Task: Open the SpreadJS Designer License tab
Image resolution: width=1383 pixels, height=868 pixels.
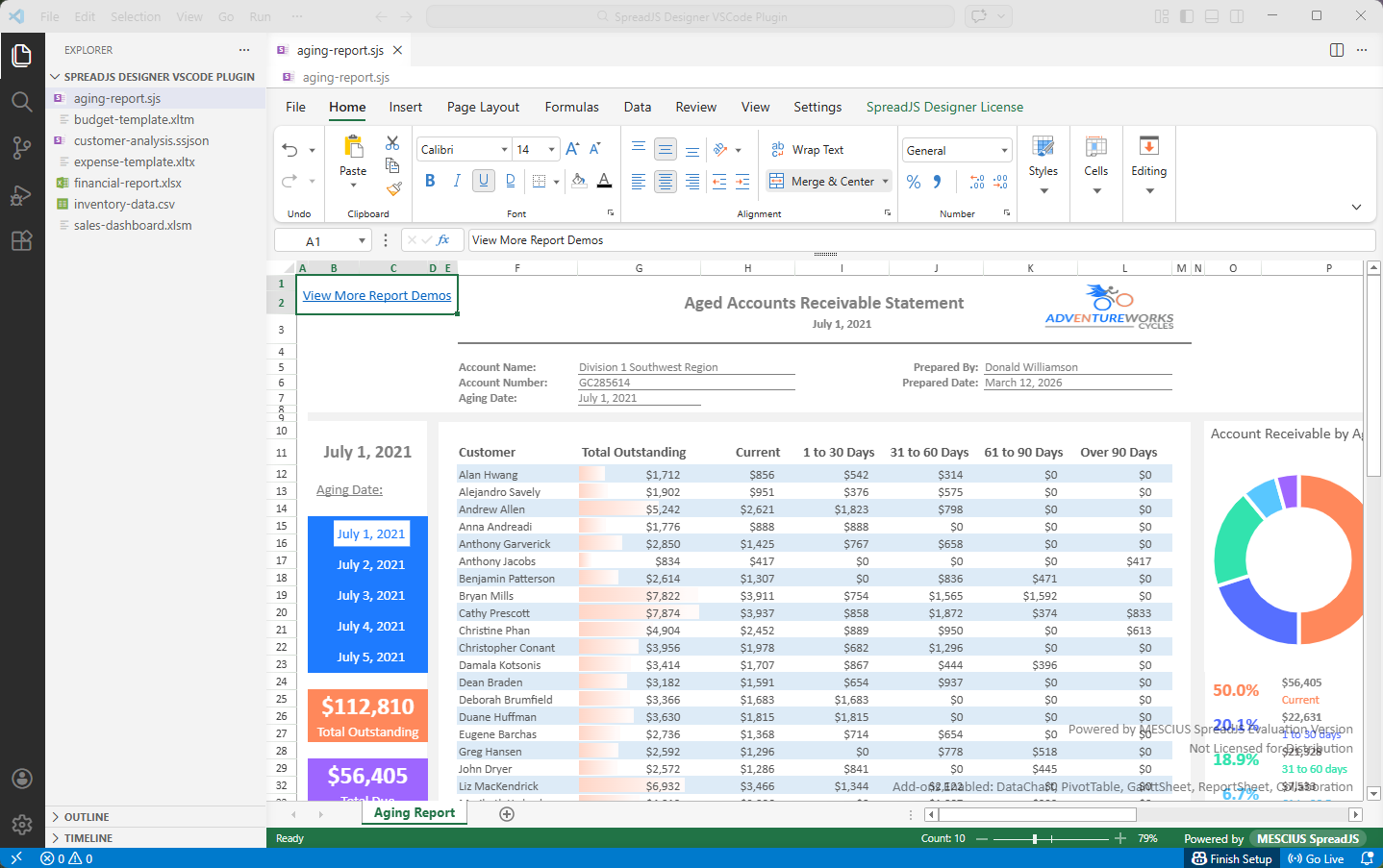Action: [x=944, y=108]
